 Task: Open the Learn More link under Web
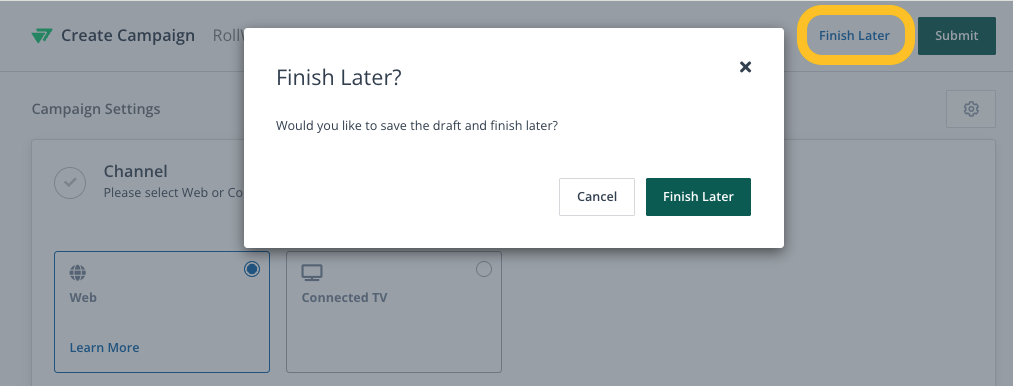(104, 347)
